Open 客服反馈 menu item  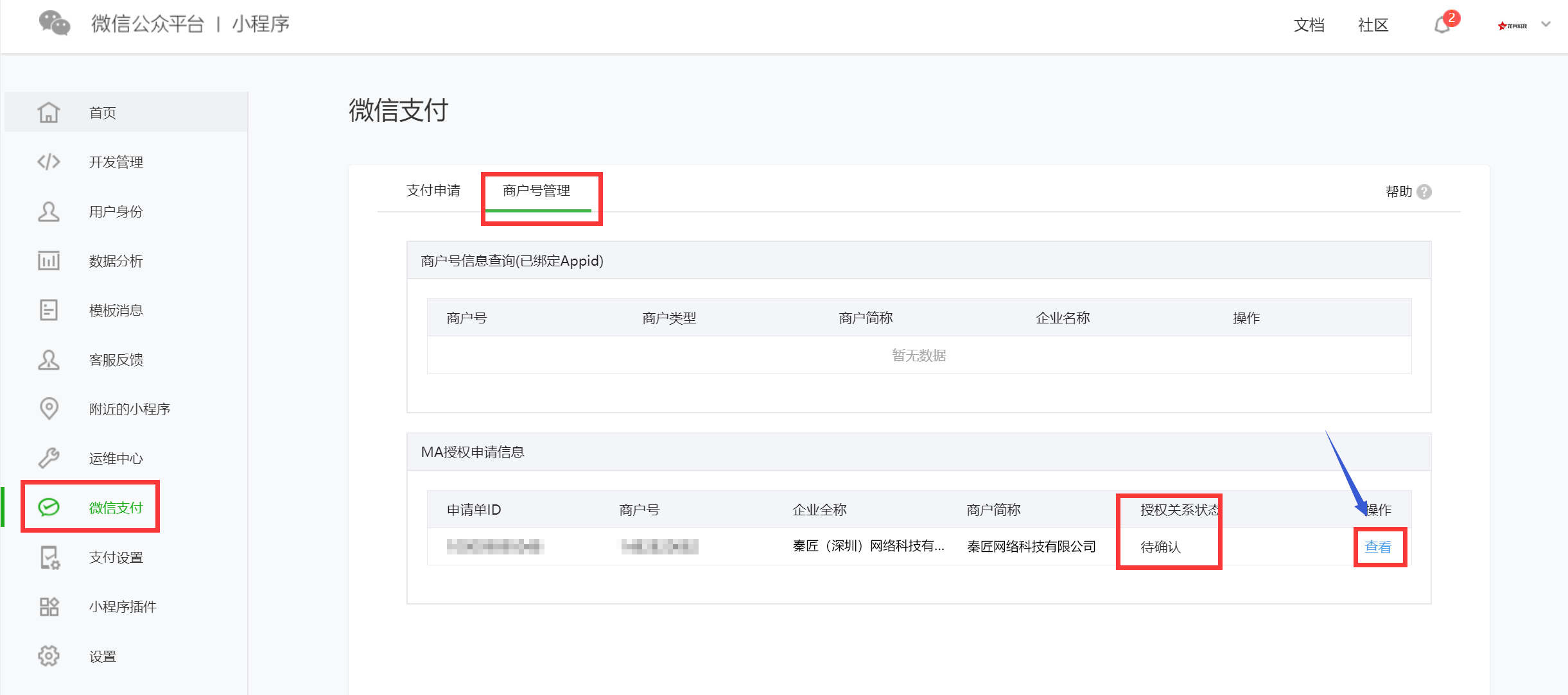tap(116, 360)
